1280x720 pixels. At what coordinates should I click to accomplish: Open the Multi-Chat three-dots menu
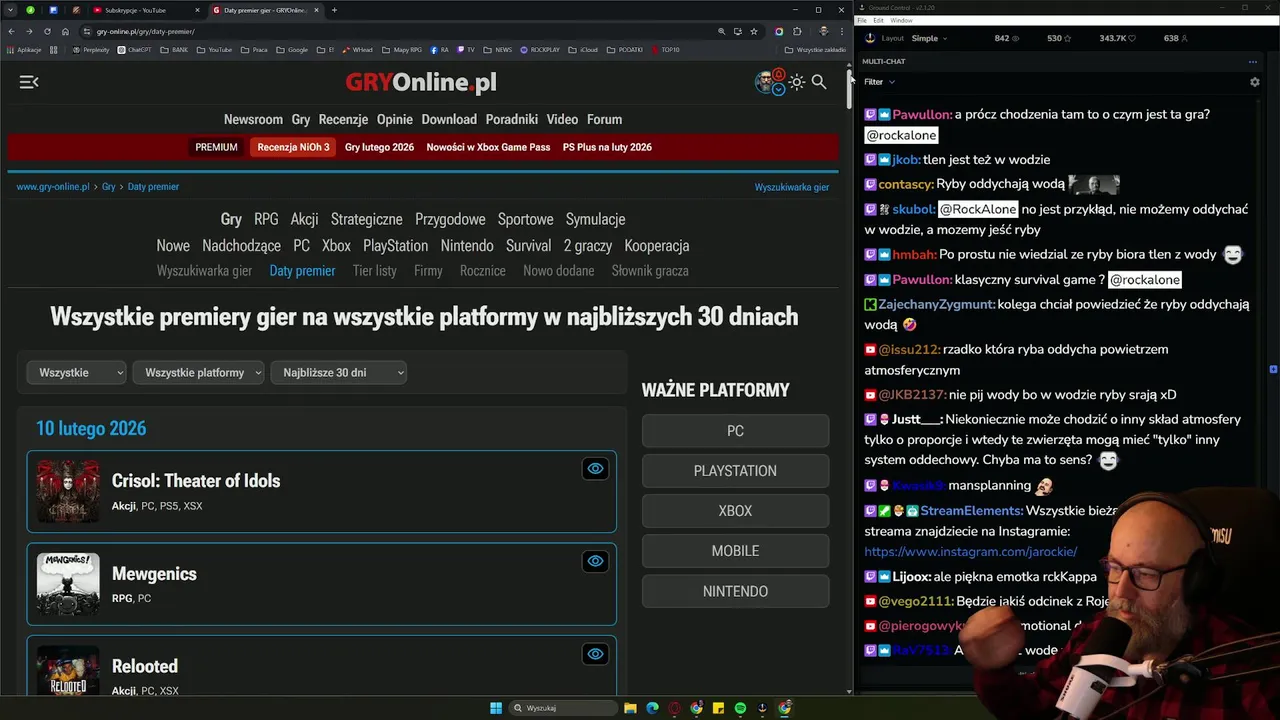[1253, 61]
